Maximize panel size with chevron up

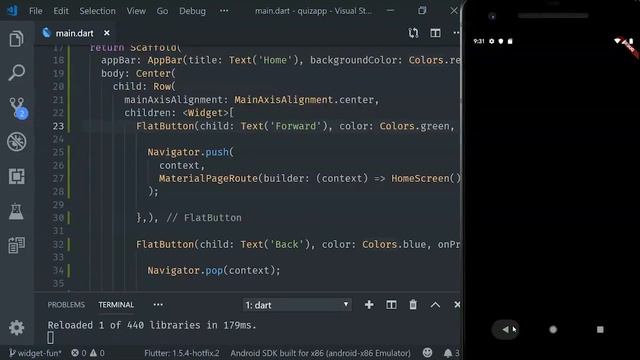point(435,305)
